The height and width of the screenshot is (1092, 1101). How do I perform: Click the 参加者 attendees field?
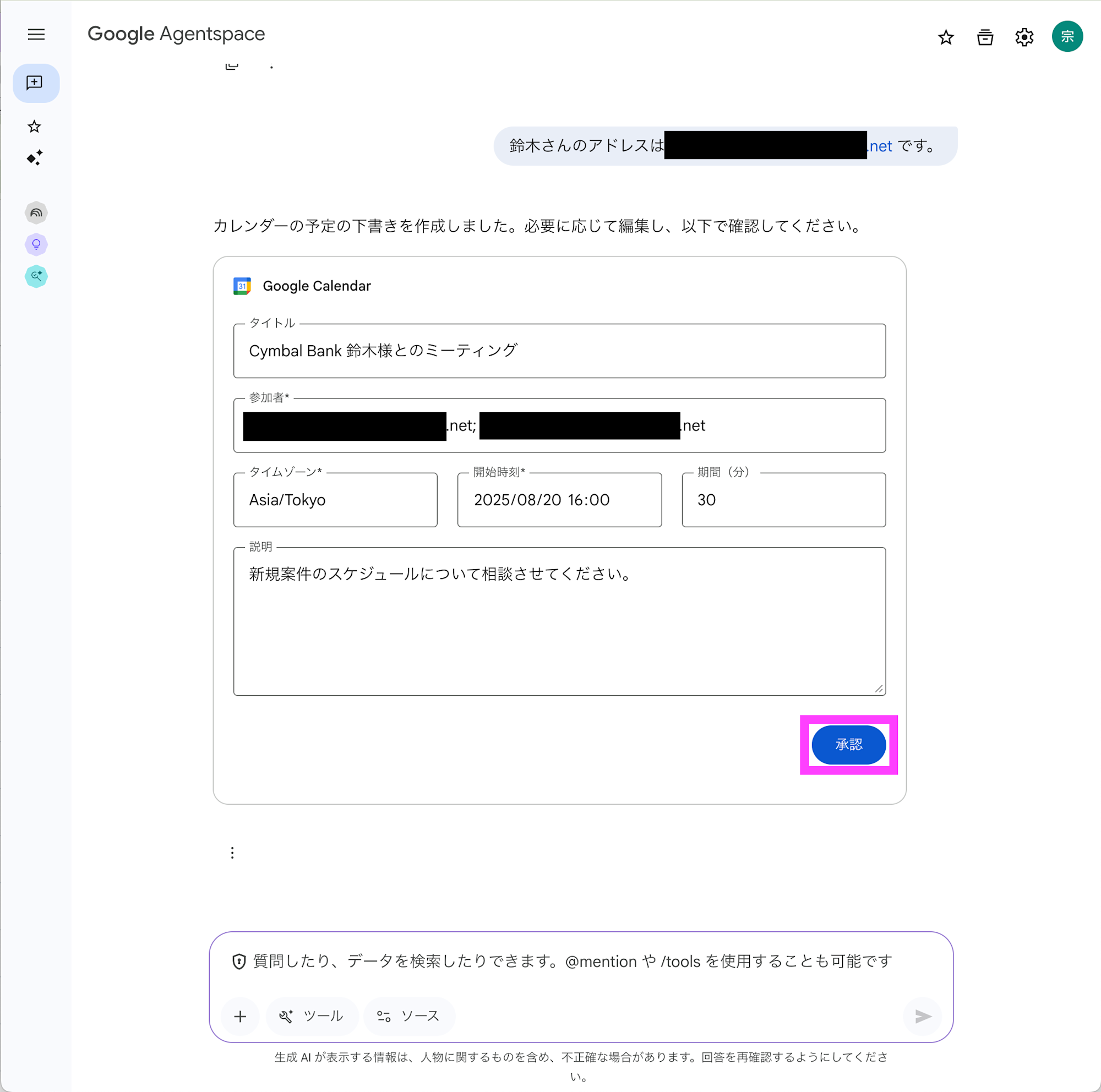tap(559, 425)
